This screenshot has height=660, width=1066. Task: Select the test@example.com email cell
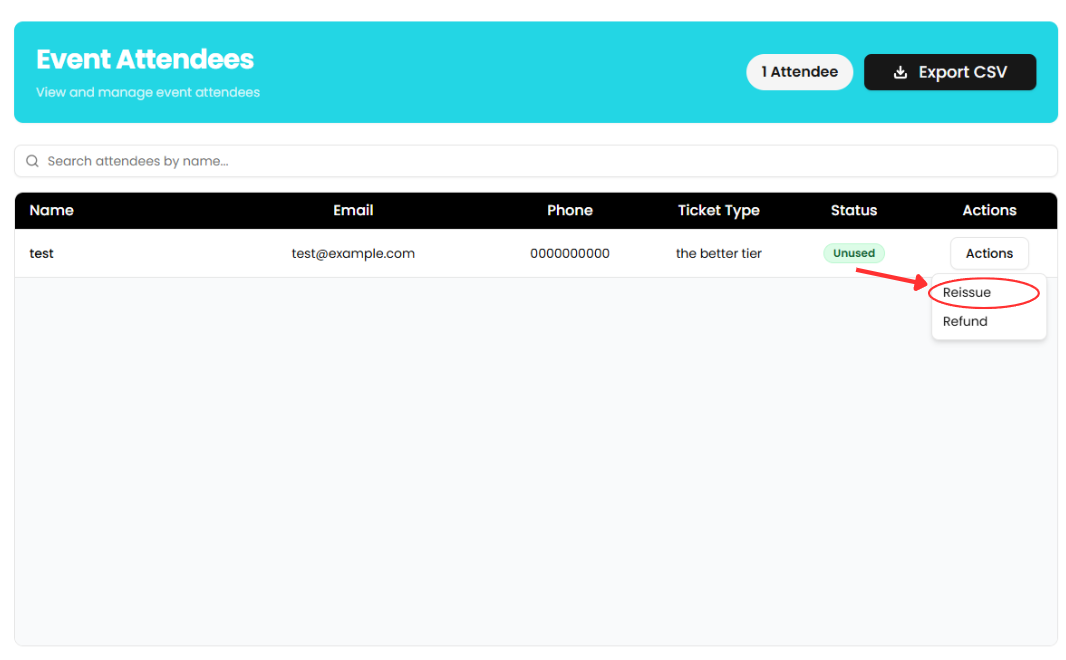click(x=353, y=254)
